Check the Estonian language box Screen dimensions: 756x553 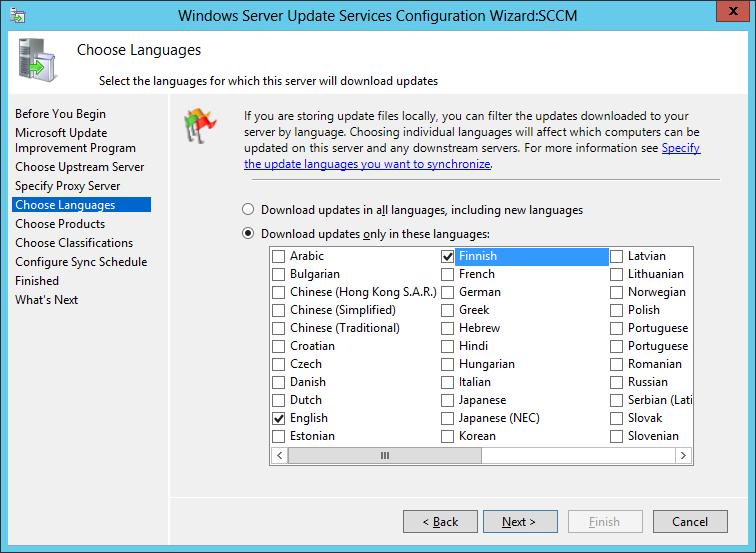pyautogui.click(x=279, y=436)
